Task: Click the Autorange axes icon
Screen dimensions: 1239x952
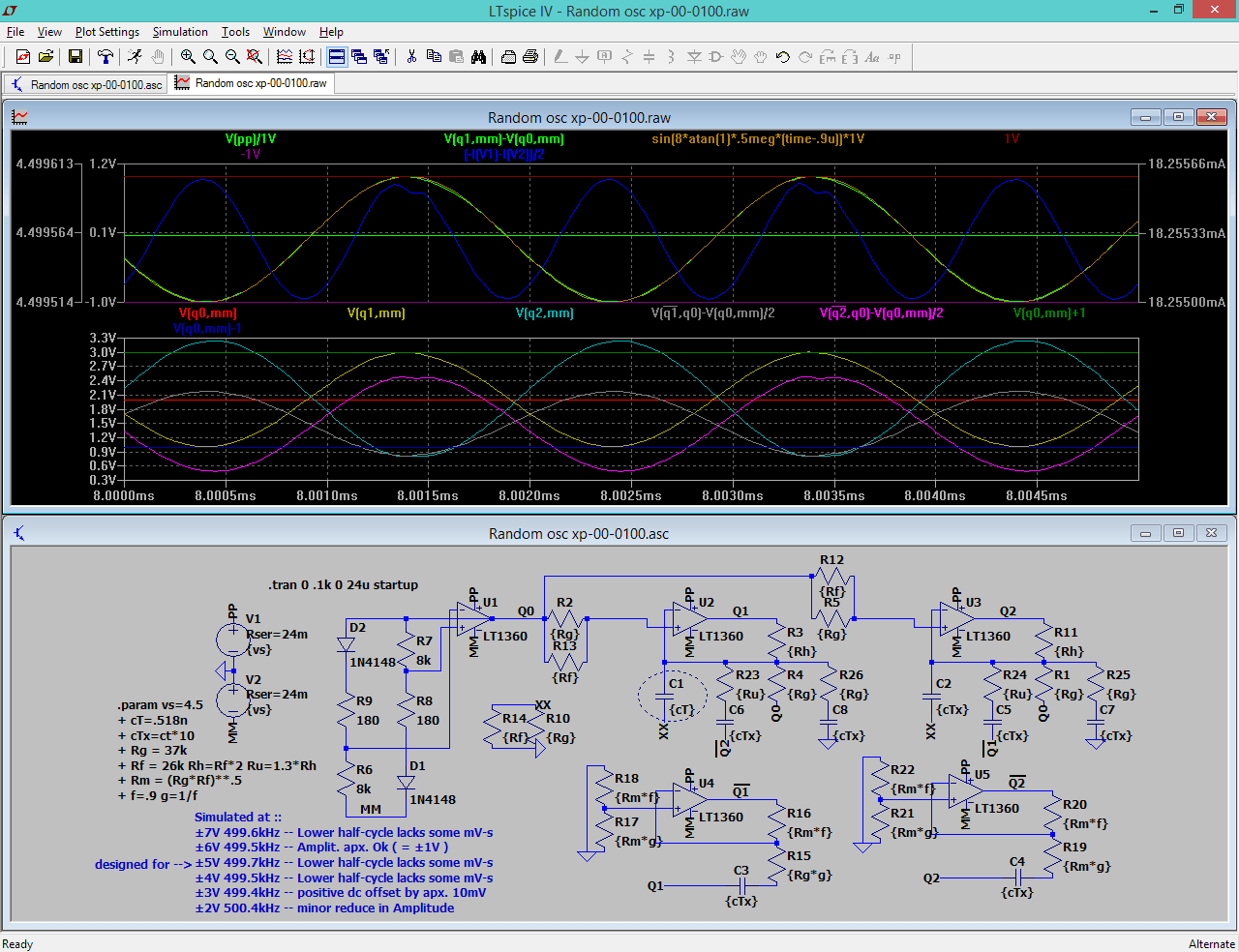Action: [x=307, y=57]
